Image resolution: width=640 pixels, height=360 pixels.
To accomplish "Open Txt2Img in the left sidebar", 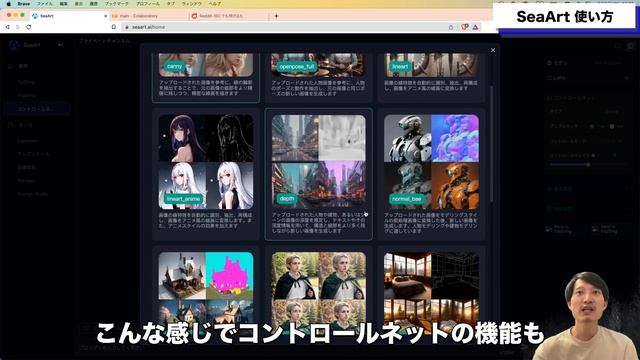I will (x=26, y=82).
